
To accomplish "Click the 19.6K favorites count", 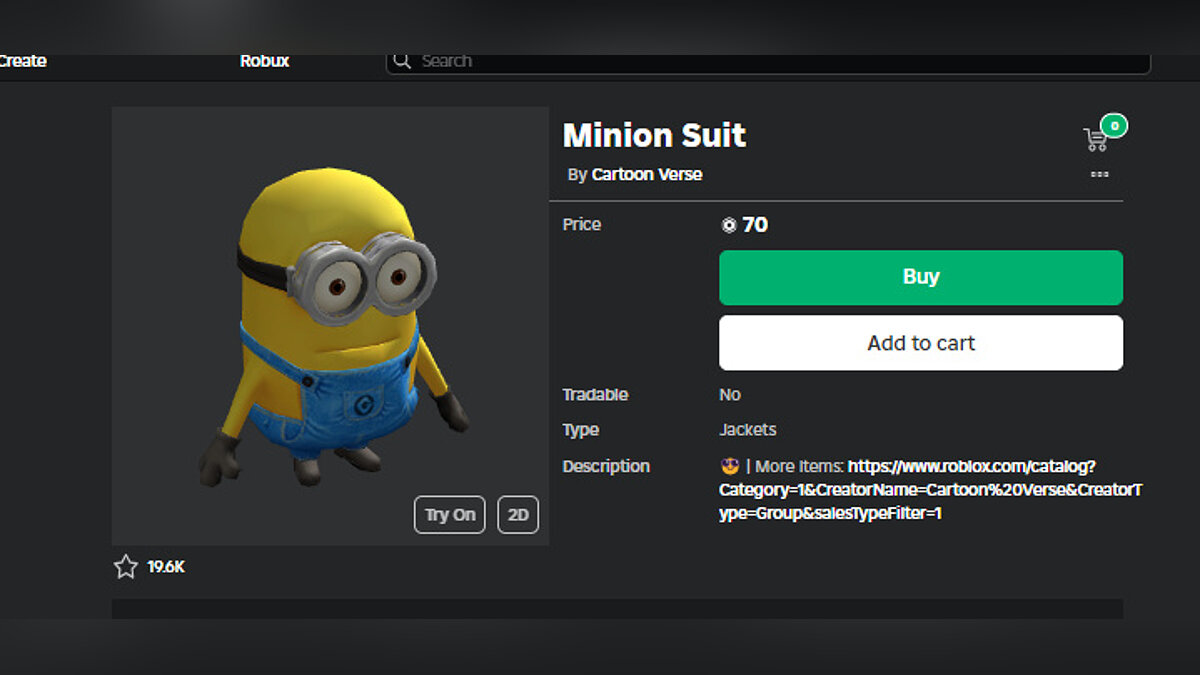I will [166, 567].
